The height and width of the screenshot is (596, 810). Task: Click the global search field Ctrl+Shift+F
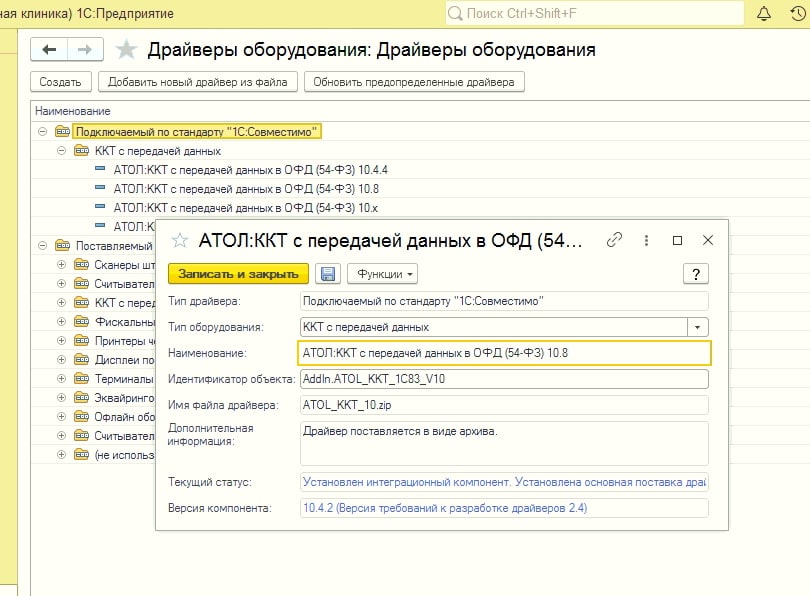click(x=595, y=13)
